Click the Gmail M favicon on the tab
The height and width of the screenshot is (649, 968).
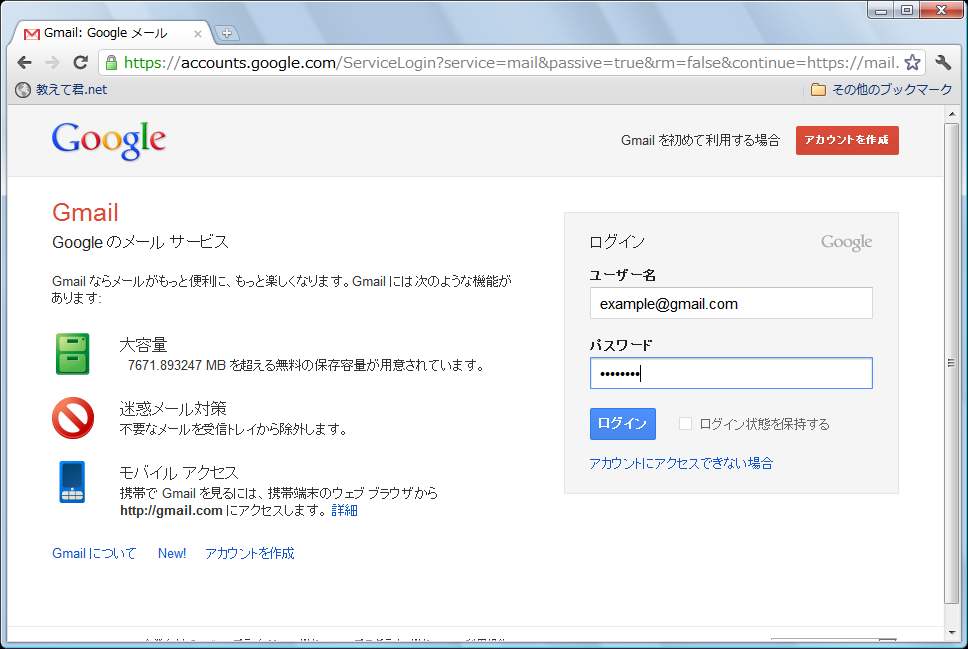pyautogui.click(x=31, y=34)
